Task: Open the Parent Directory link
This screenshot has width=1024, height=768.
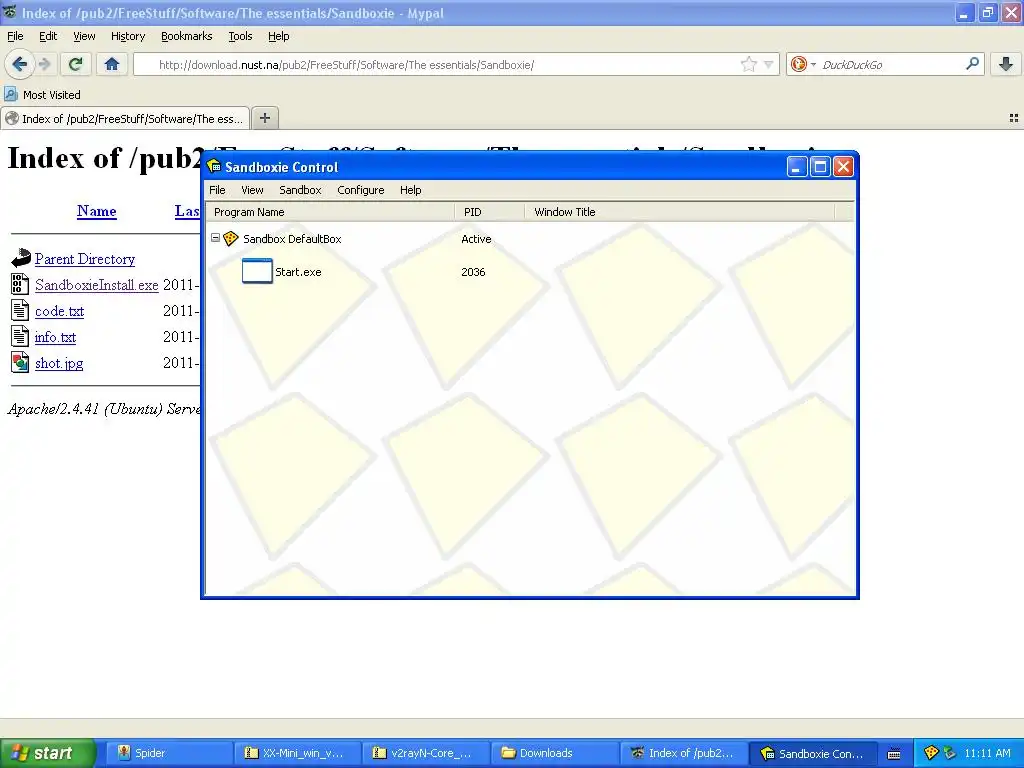Action: (85, 259)
